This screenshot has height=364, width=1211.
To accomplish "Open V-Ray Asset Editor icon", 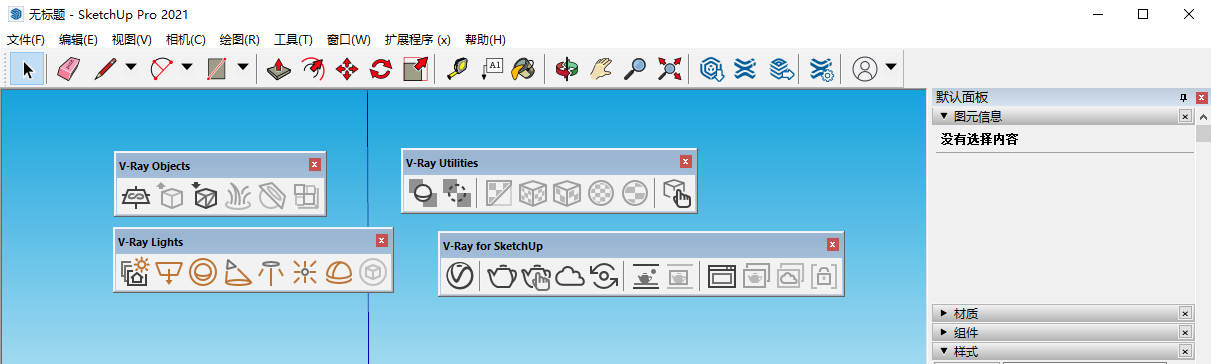I will click(459, 276).
